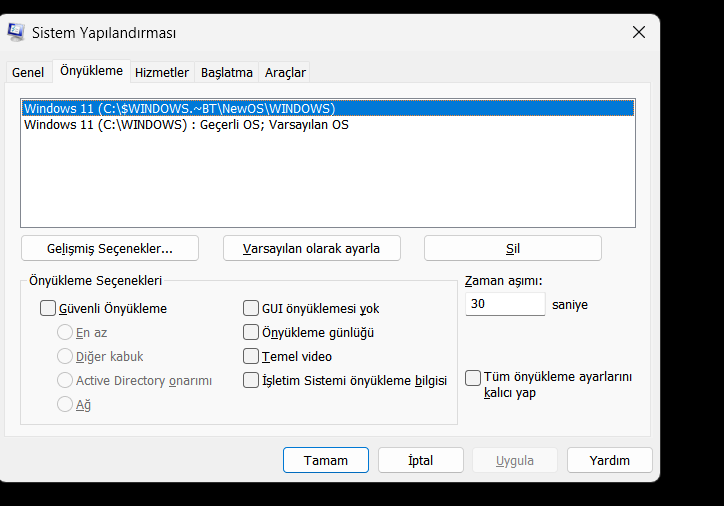
Task: Cancel using the İptal button
Action: tap(420, 460)
